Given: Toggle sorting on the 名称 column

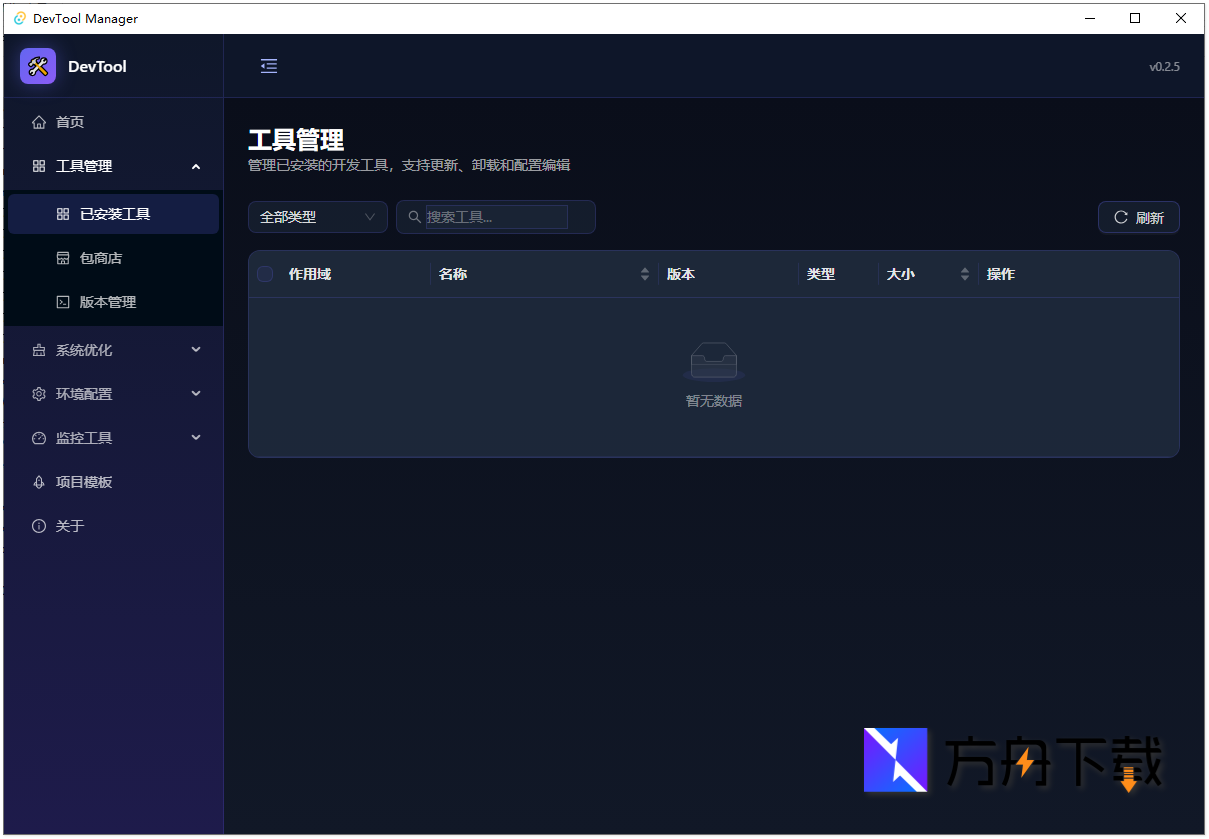Looking at the screenshot, I should 644,273.
